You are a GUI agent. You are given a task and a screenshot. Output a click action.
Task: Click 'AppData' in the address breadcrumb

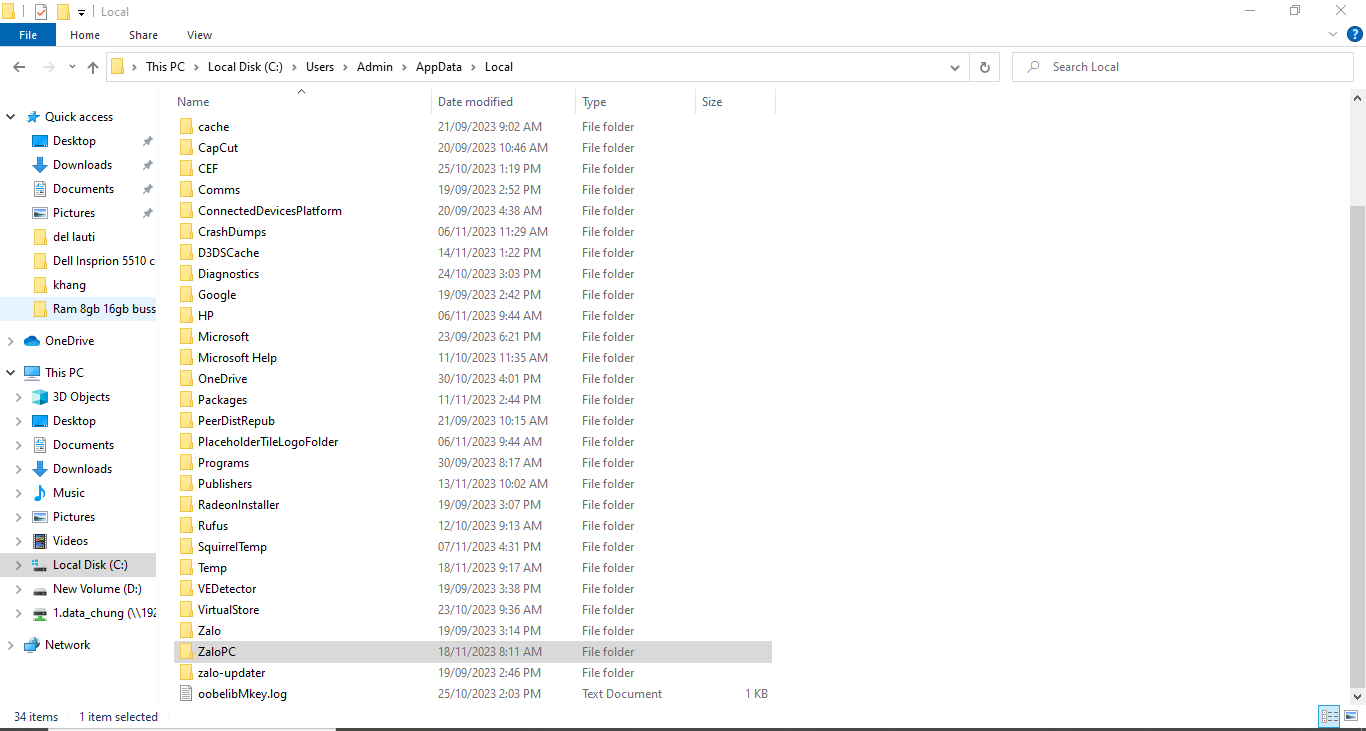(439, 67)
